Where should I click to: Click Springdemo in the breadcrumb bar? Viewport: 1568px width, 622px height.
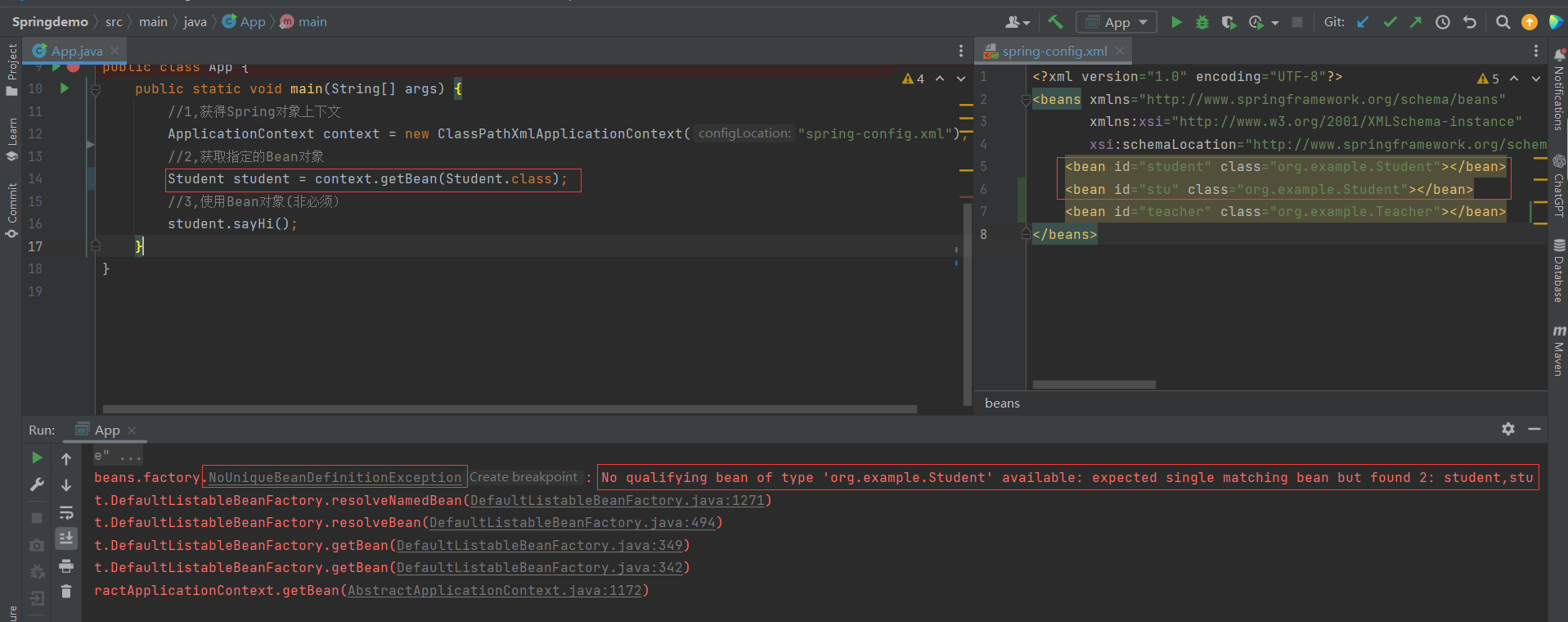50,22
